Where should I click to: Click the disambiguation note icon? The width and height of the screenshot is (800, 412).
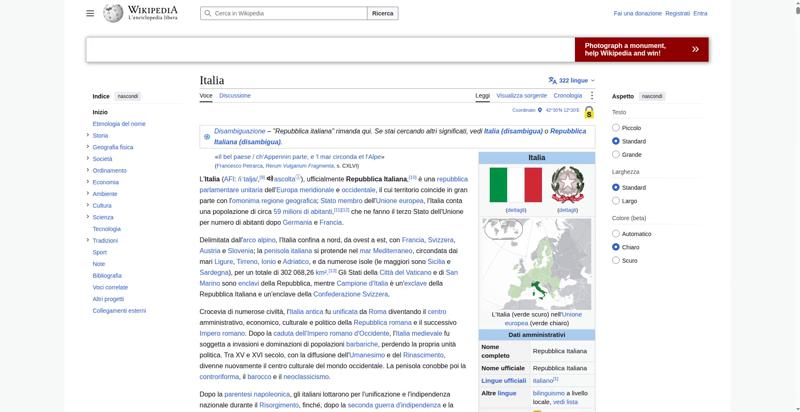(207, 137)
